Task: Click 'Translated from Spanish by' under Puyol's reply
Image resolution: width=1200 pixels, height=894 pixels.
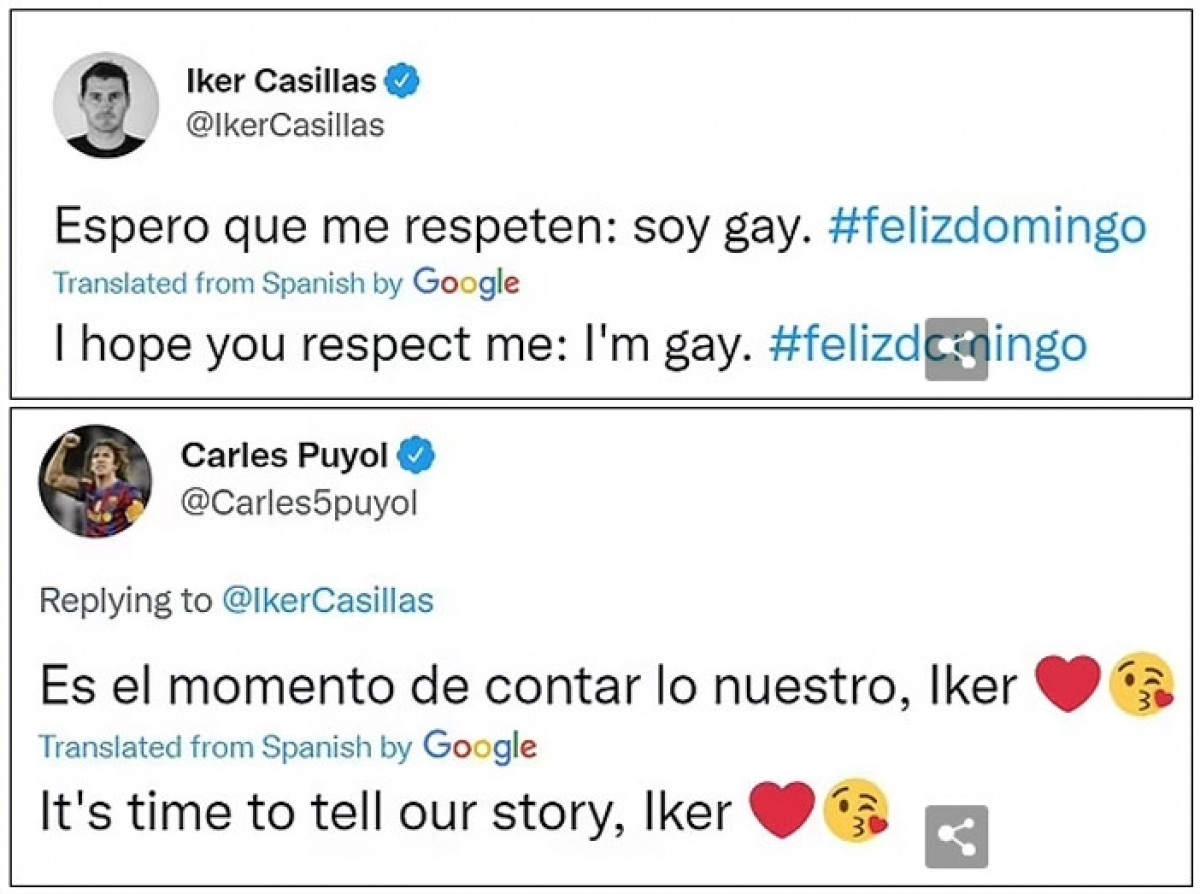Action: point(226,746)
